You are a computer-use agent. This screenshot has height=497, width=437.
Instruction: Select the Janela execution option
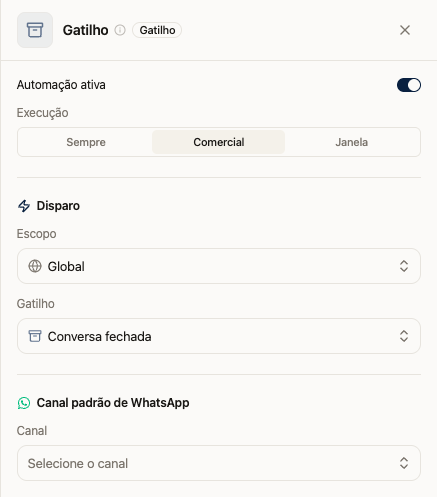[x=351, y=142]
